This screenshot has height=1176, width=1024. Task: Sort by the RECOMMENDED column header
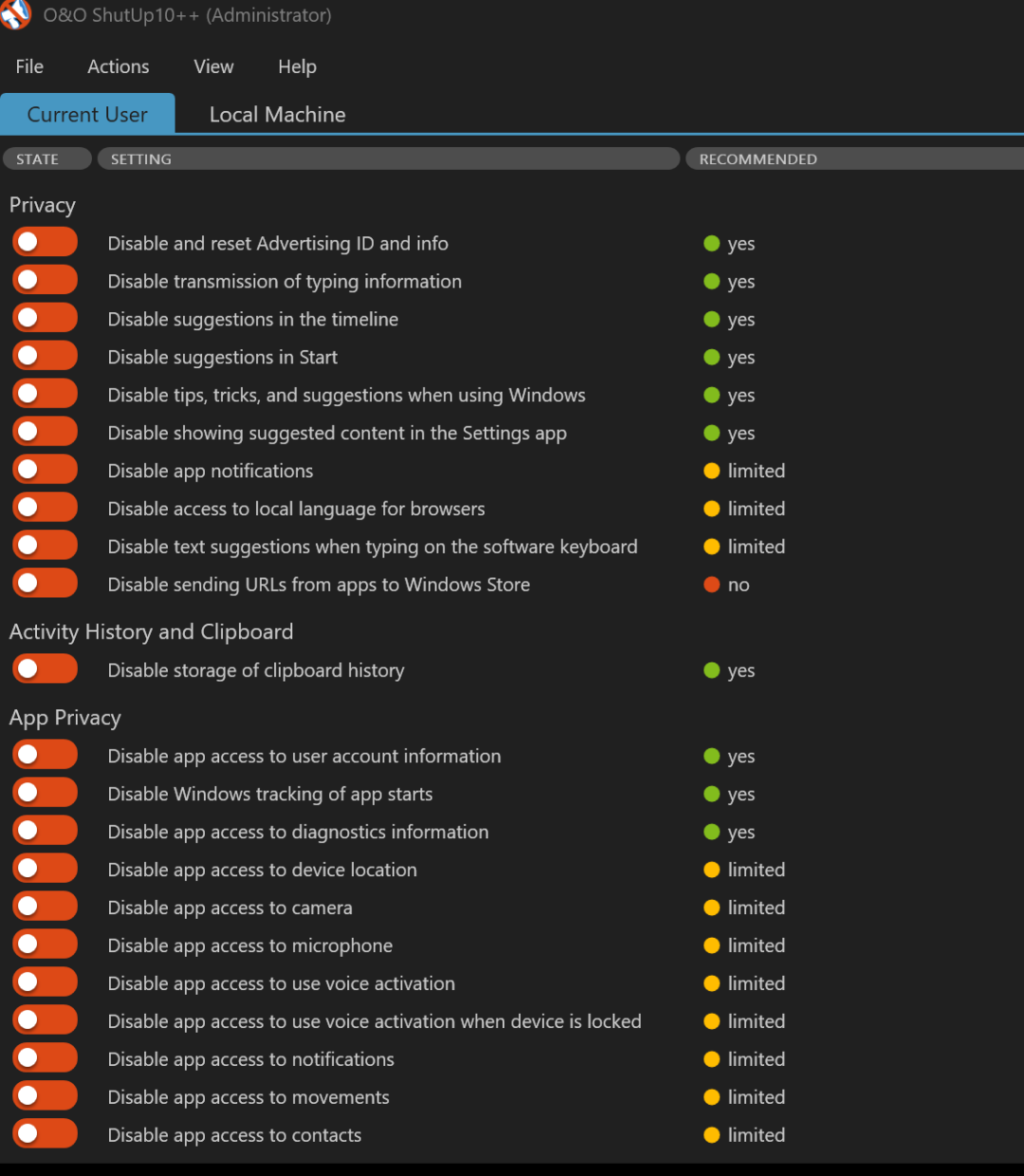point(854,158)
